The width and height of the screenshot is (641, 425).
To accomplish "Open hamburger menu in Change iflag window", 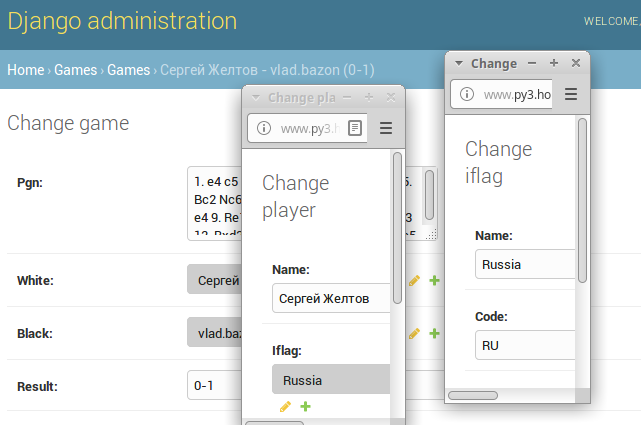I will 571,94.
